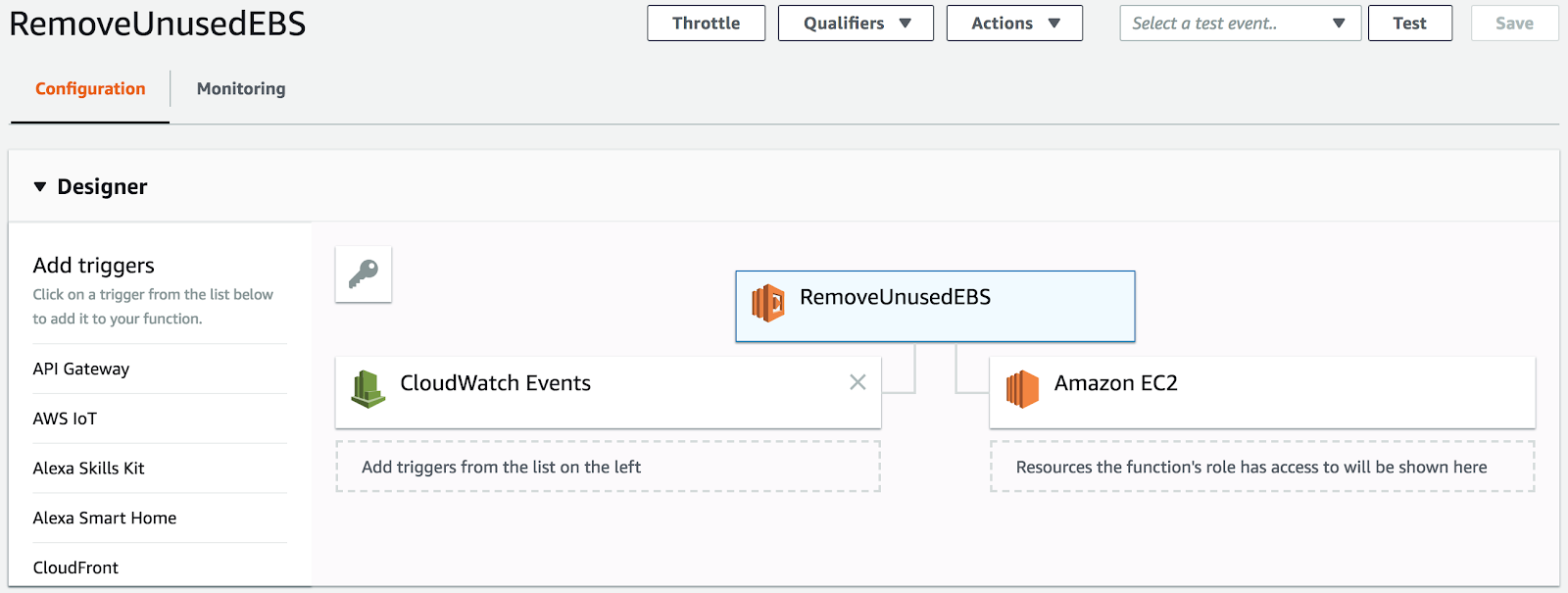The height and width of the screenshot is (593, 1568).
Task: Select the Amazon EC2 resource card
Action: (1262, 392)
